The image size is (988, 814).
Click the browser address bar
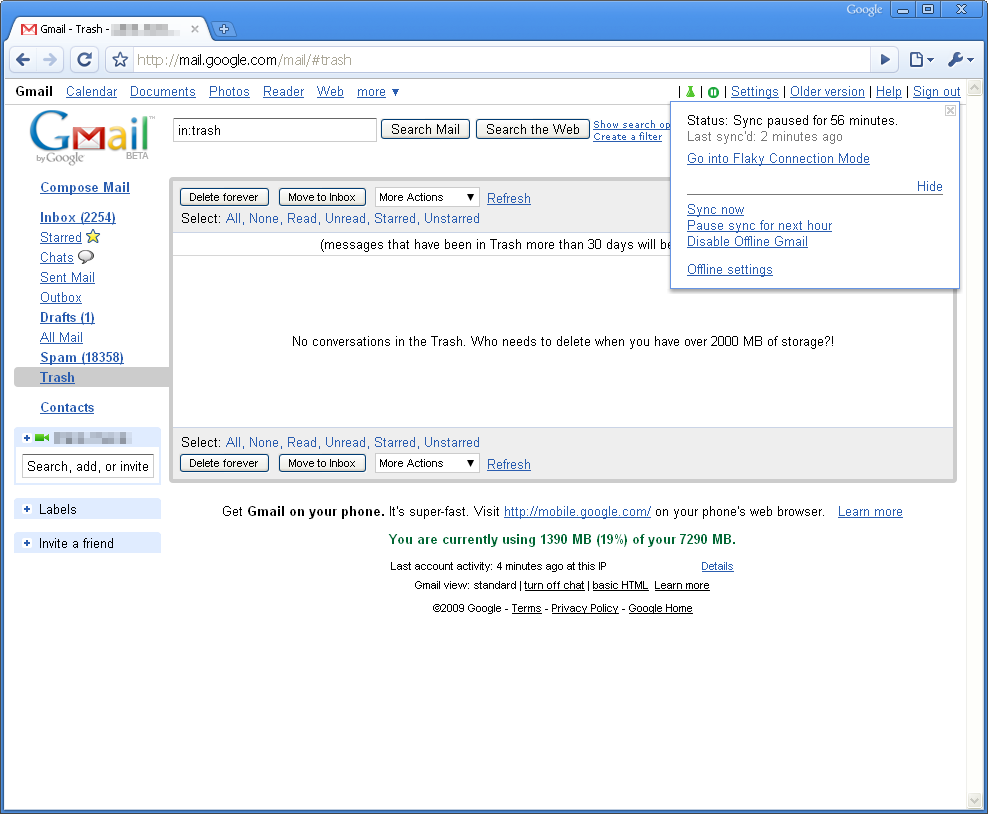[501, 60]
